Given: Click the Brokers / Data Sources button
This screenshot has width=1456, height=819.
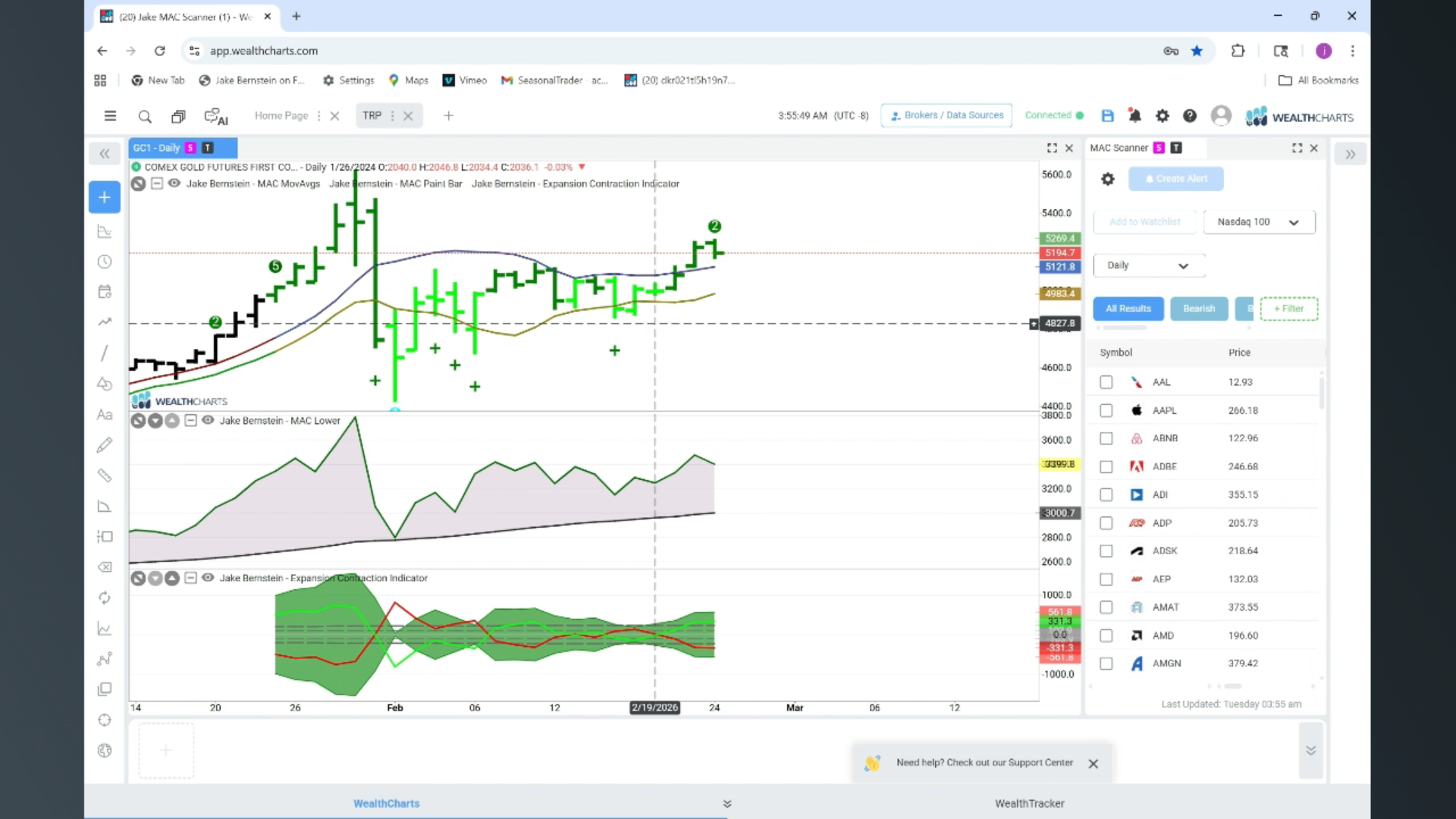Looking at the screenshot, I should click(x=946, y=115).
